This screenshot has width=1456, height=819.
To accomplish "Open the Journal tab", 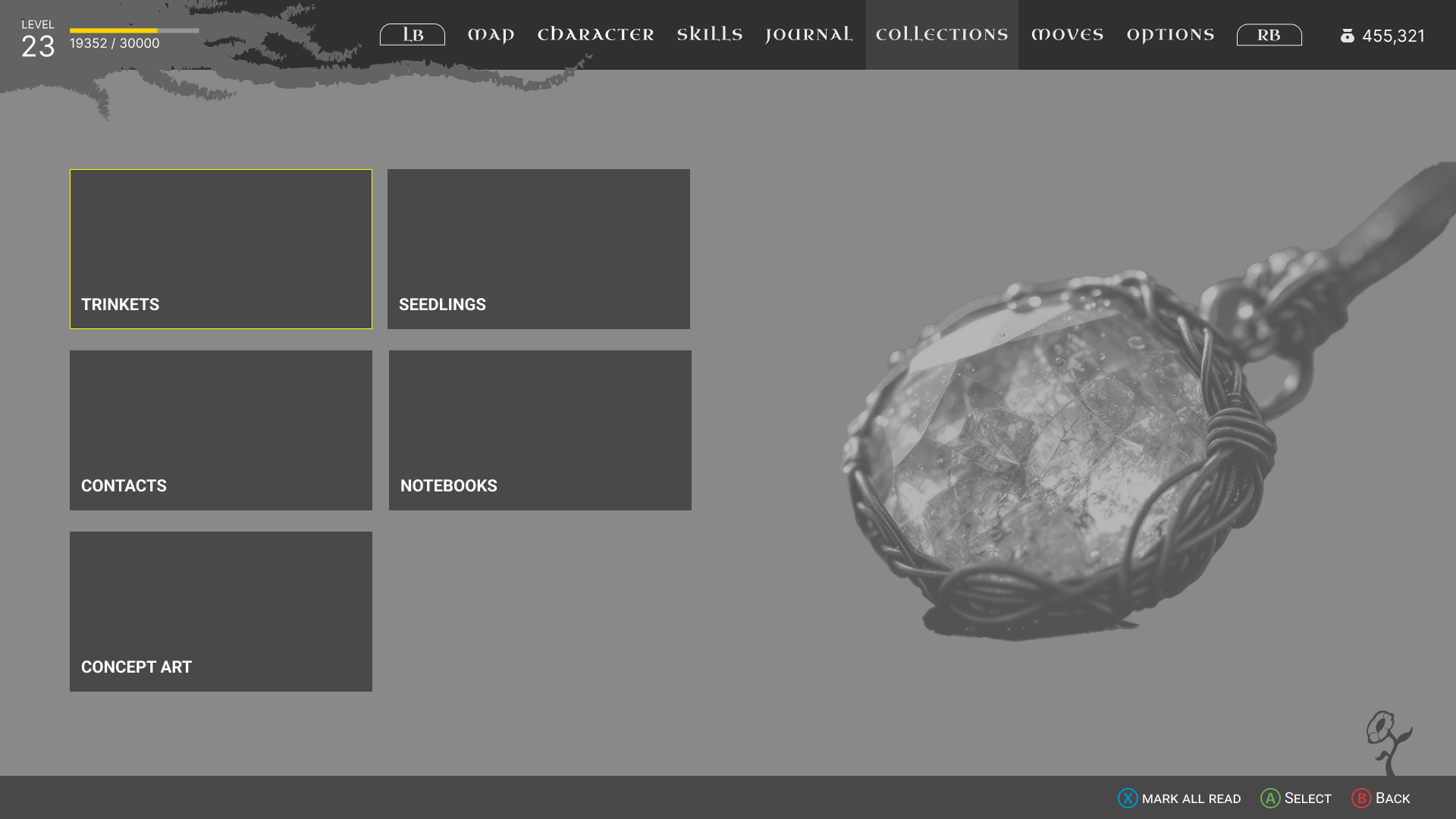I will (x=808, y=35).
